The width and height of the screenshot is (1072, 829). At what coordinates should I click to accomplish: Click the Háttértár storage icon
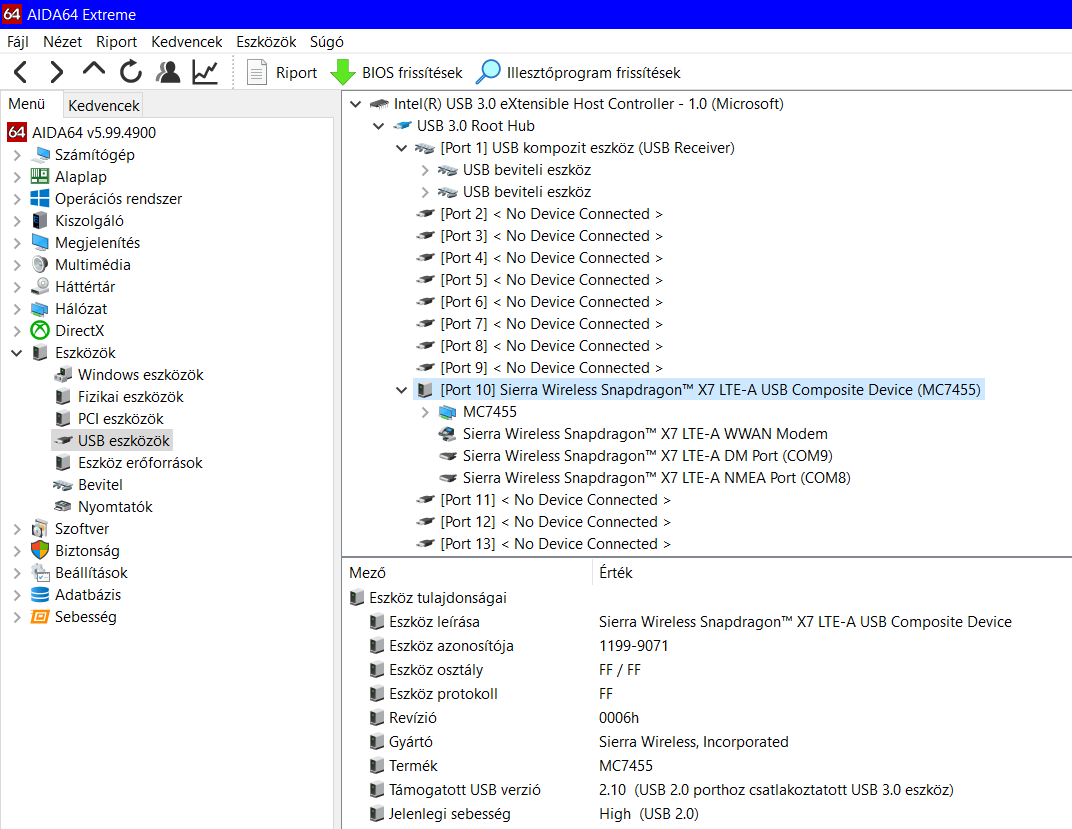click(40, 286)
